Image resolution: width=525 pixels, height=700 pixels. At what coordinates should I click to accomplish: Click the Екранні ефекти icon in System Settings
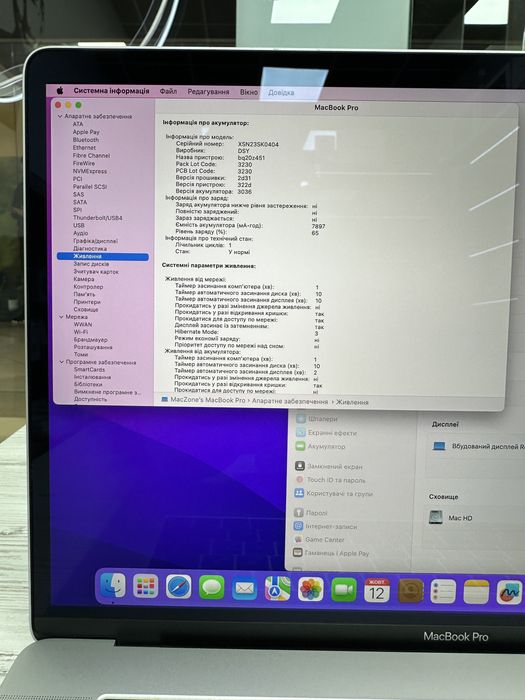300,433
